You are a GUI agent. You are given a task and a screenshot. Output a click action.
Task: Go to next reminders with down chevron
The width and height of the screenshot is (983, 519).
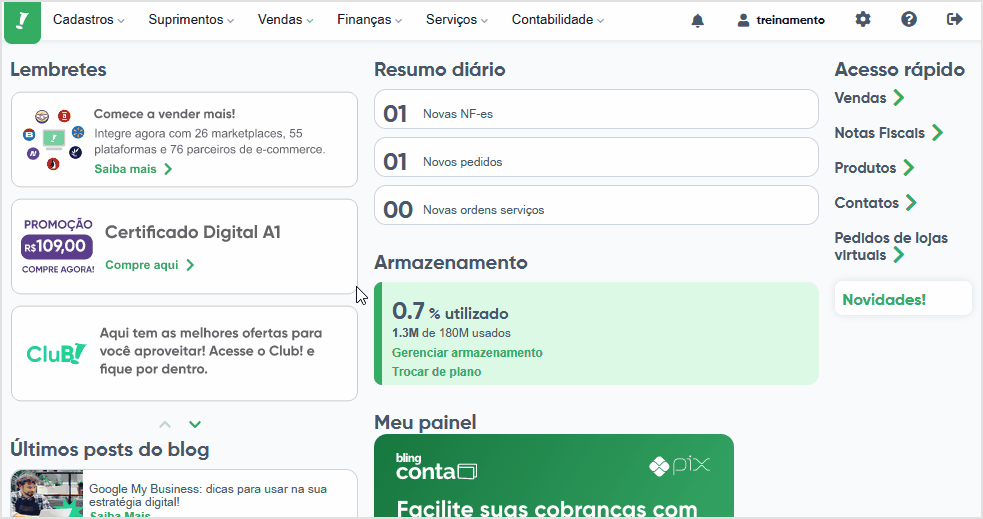point(195,424)
